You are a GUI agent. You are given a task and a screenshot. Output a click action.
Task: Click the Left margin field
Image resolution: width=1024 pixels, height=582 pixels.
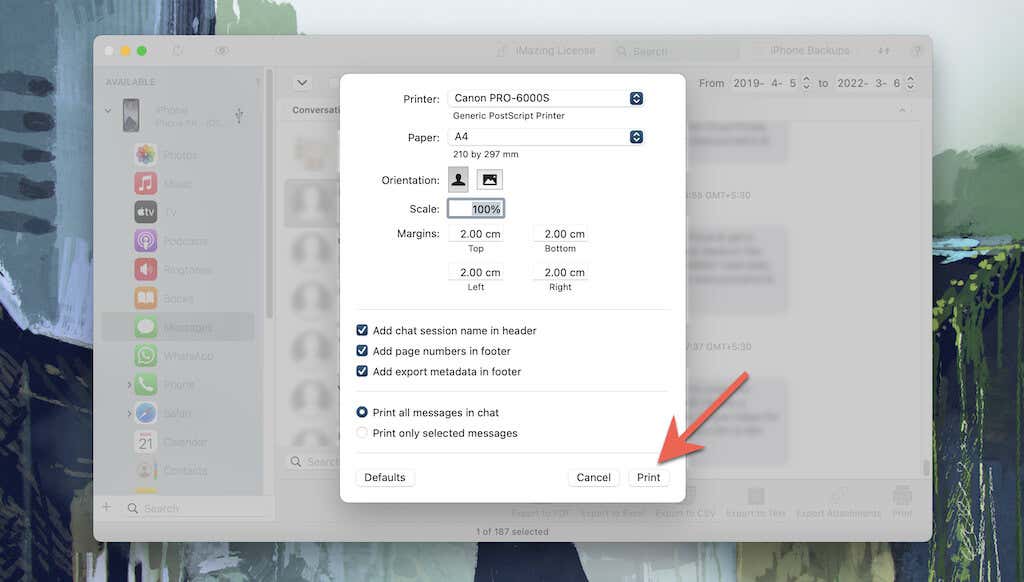tap(475, 272)
